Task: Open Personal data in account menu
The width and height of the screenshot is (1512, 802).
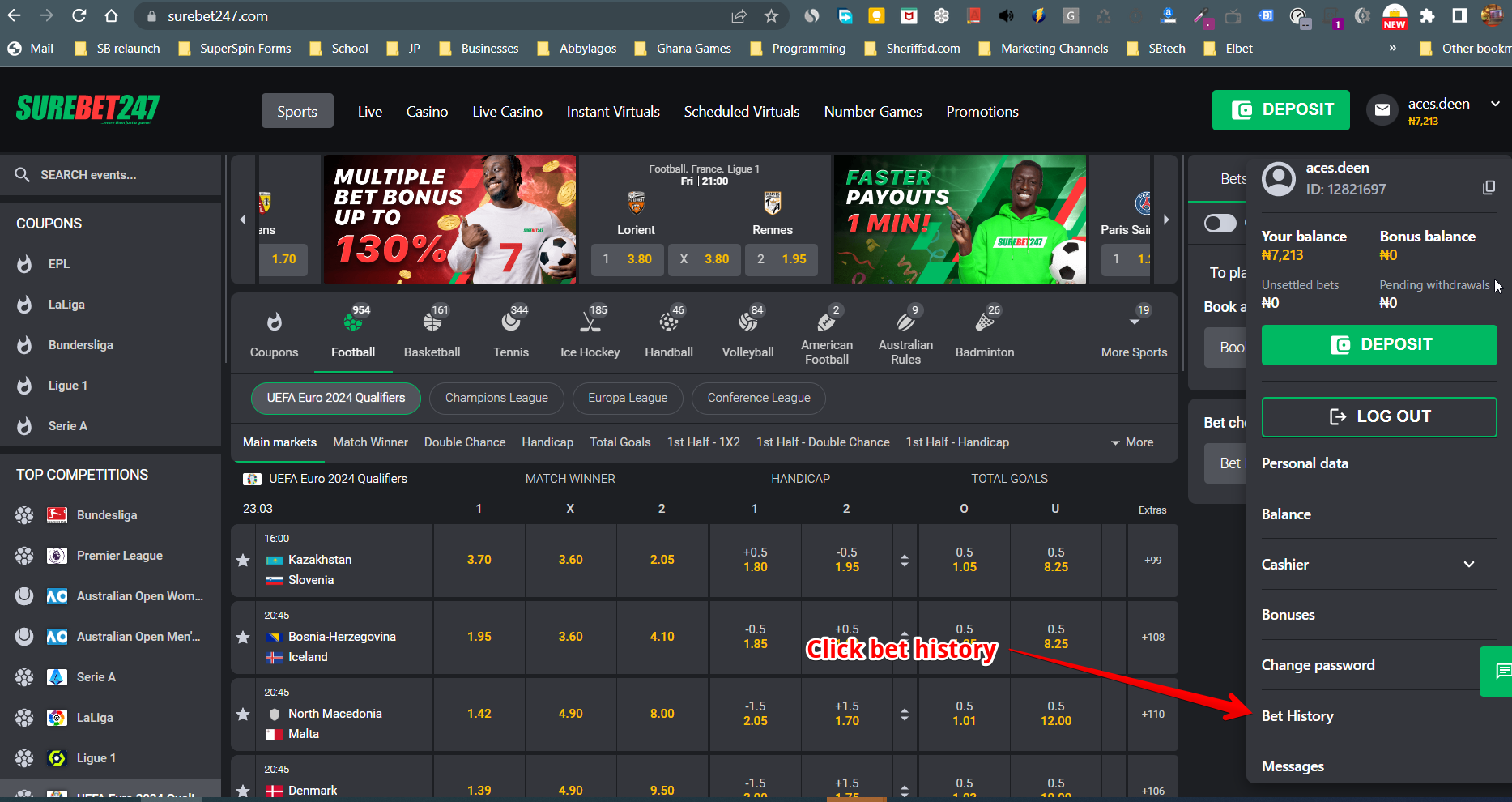Action: pos(1305,463)
